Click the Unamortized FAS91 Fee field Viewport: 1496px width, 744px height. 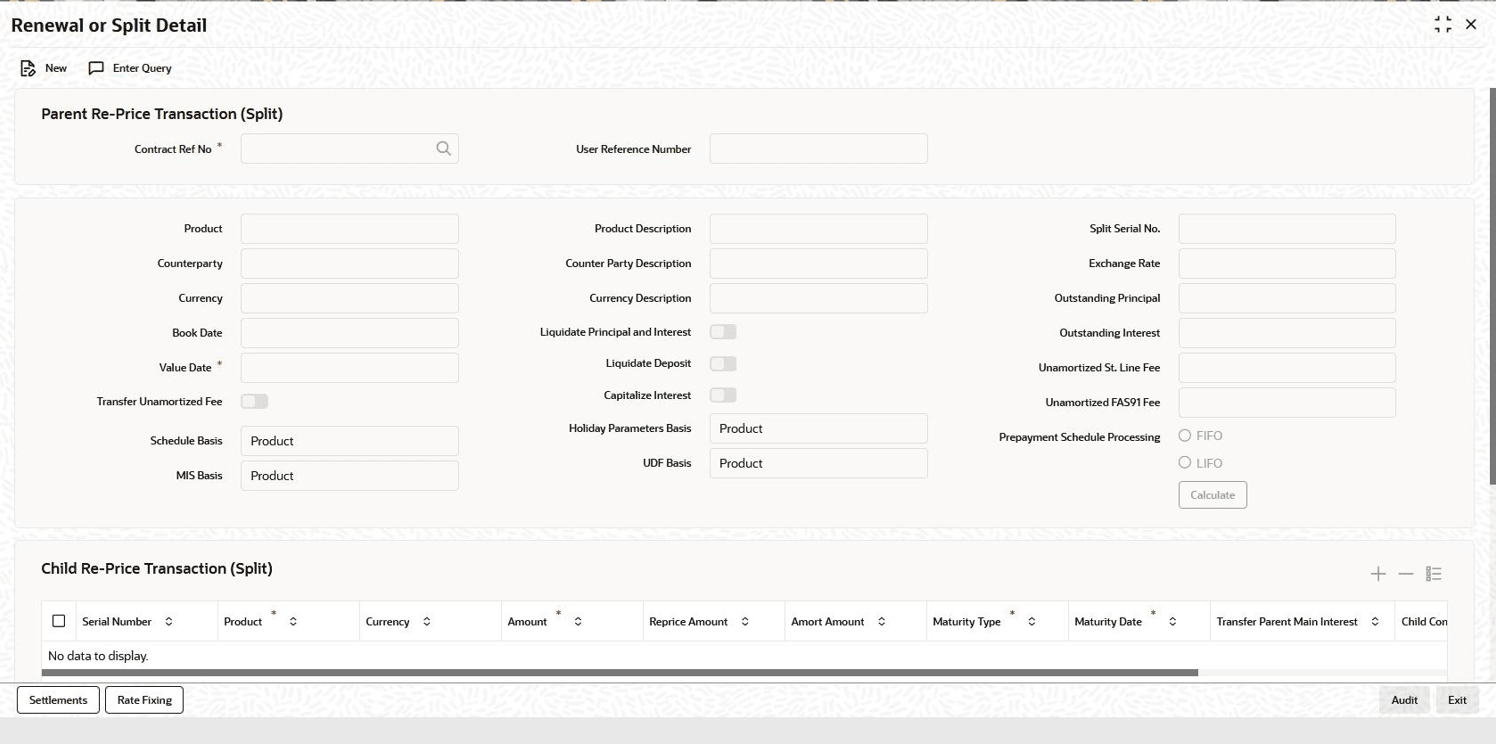click(x=1287, y=403)
